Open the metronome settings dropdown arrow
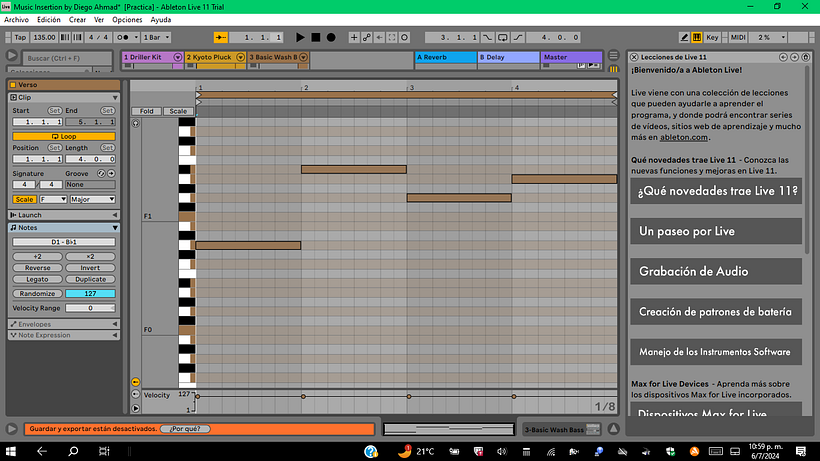Viewport: 820px width, 461px height. [136, 37]
